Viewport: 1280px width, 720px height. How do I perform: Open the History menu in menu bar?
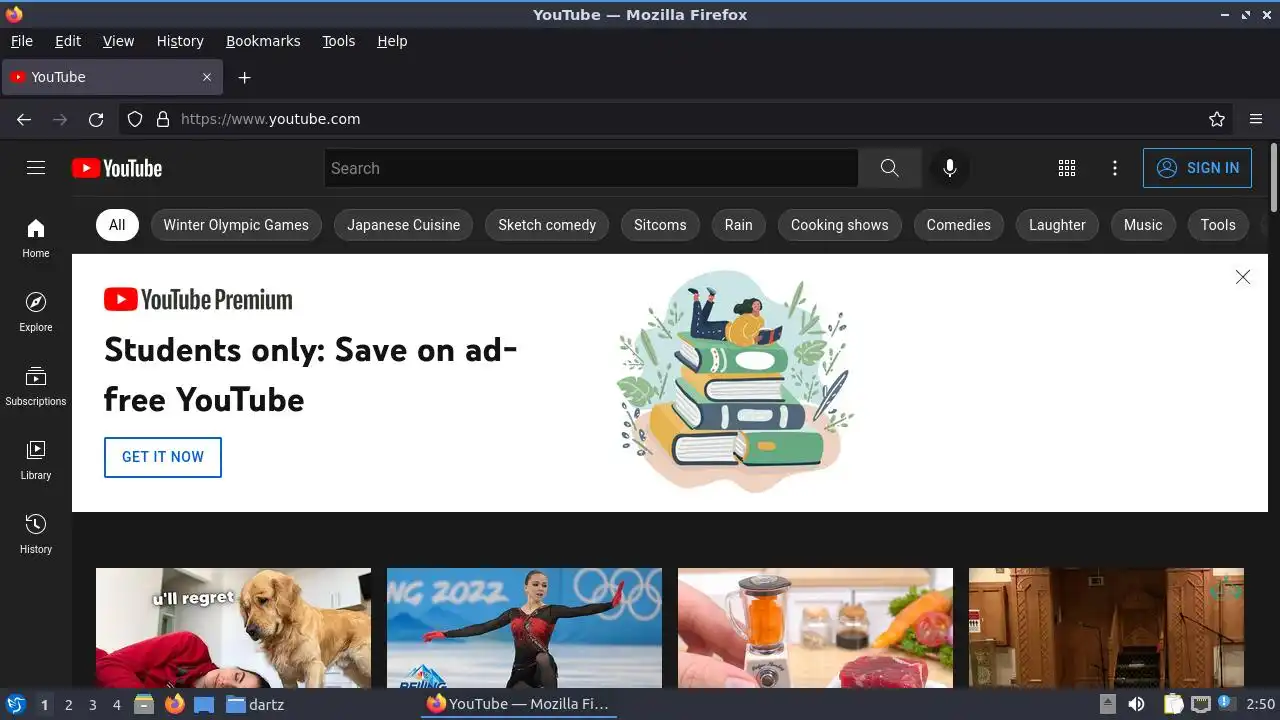coord(180,41)
